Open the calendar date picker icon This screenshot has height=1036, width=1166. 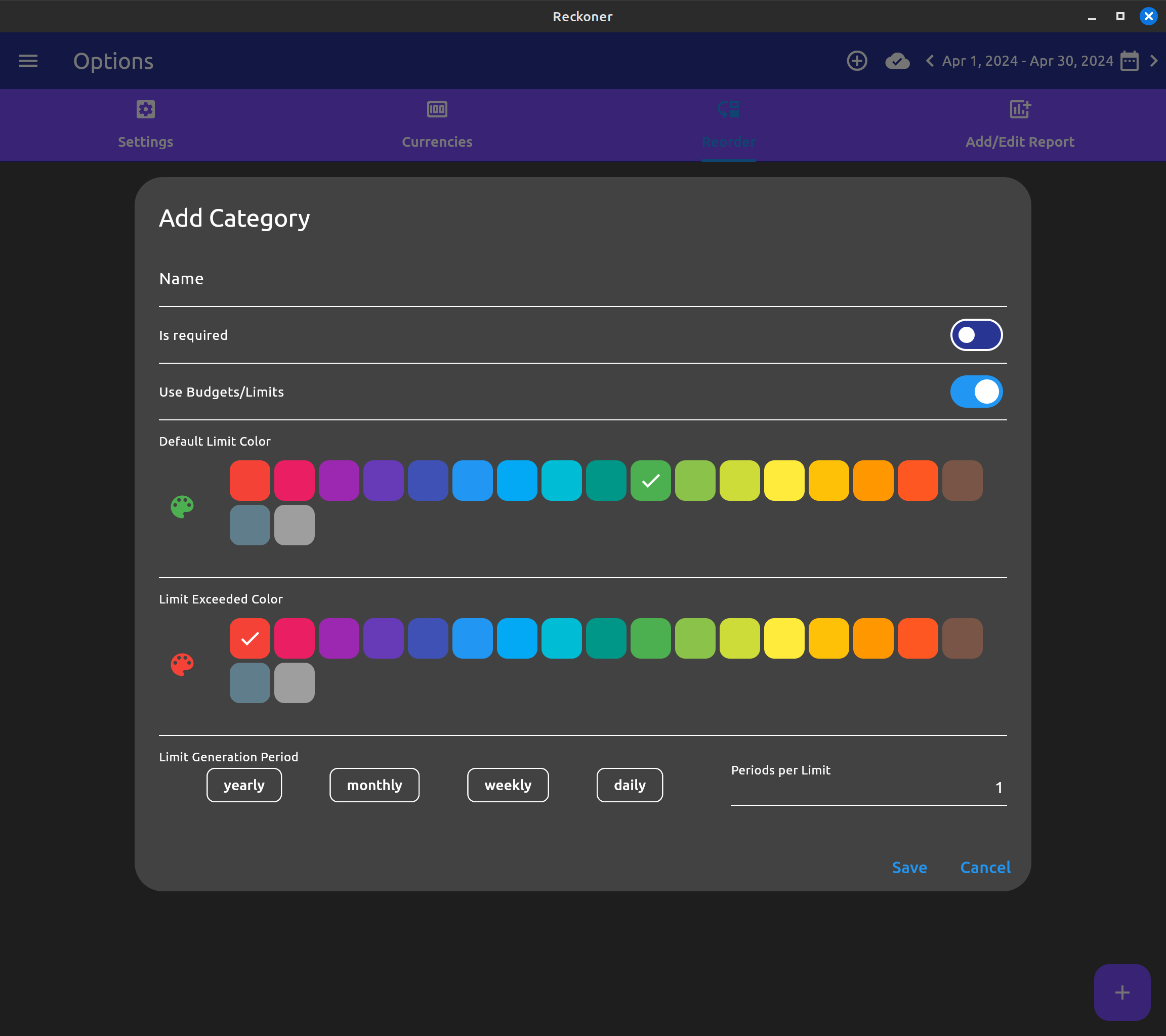point(1129,61)
